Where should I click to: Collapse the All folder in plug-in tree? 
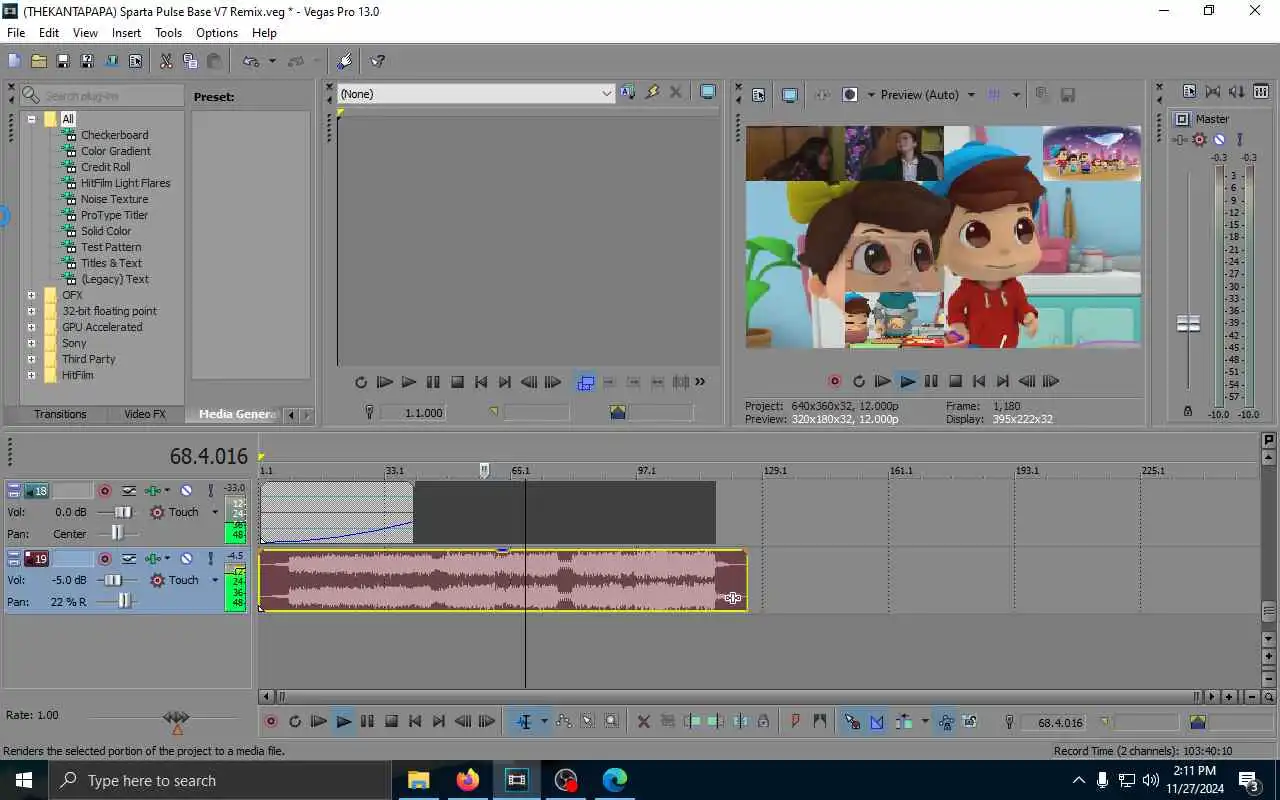tap(31, 119)
